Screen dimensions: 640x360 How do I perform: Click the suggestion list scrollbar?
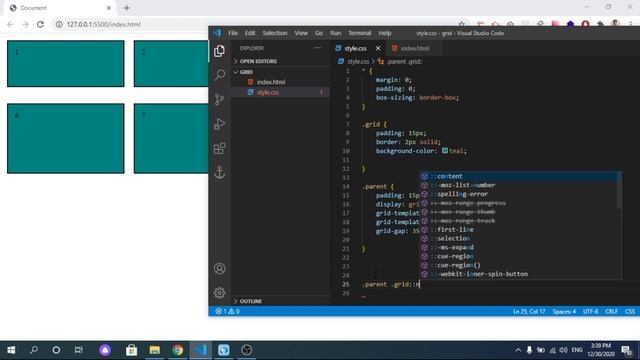(x=620, y=190)
